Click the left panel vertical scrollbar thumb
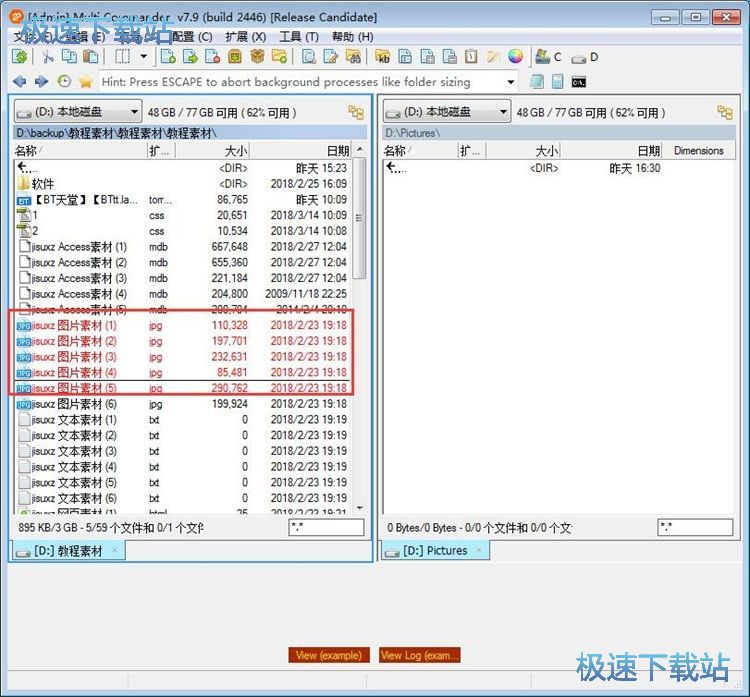 (x=359, y=218)
